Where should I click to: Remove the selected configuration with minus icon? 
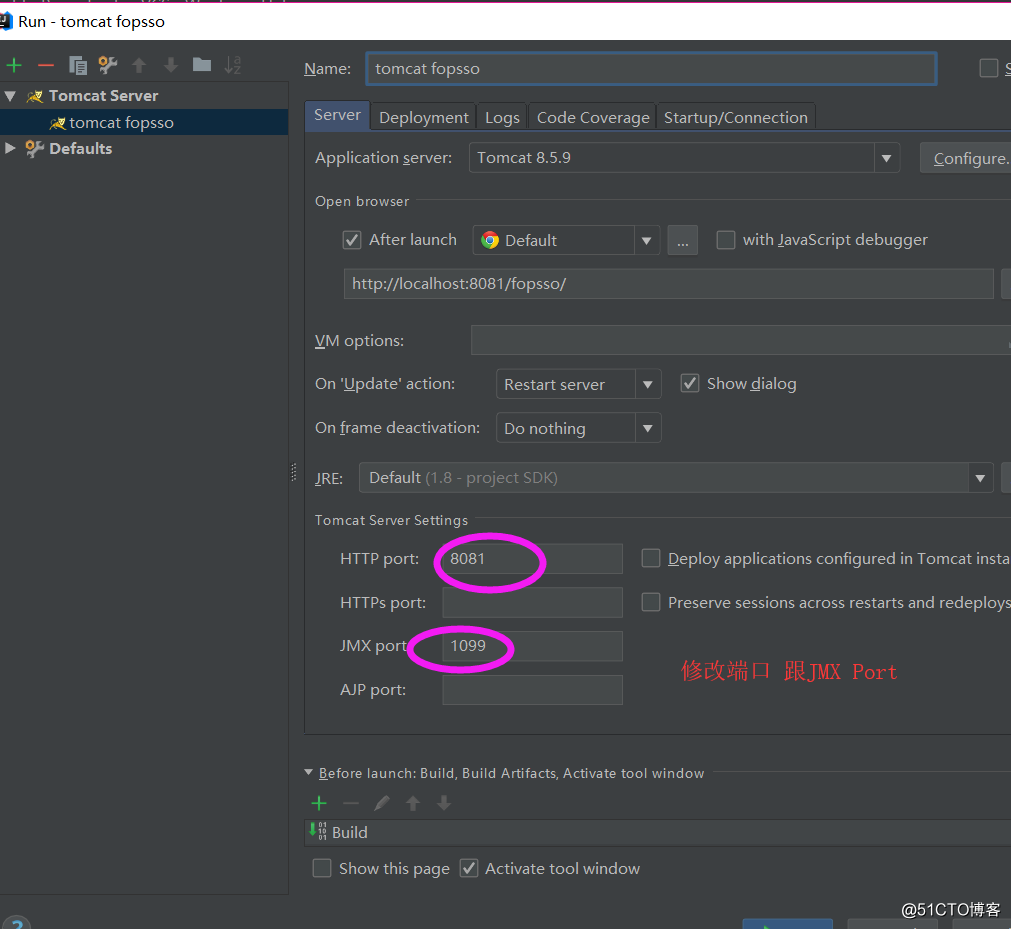pyautogui.click(x=46, y=65)
